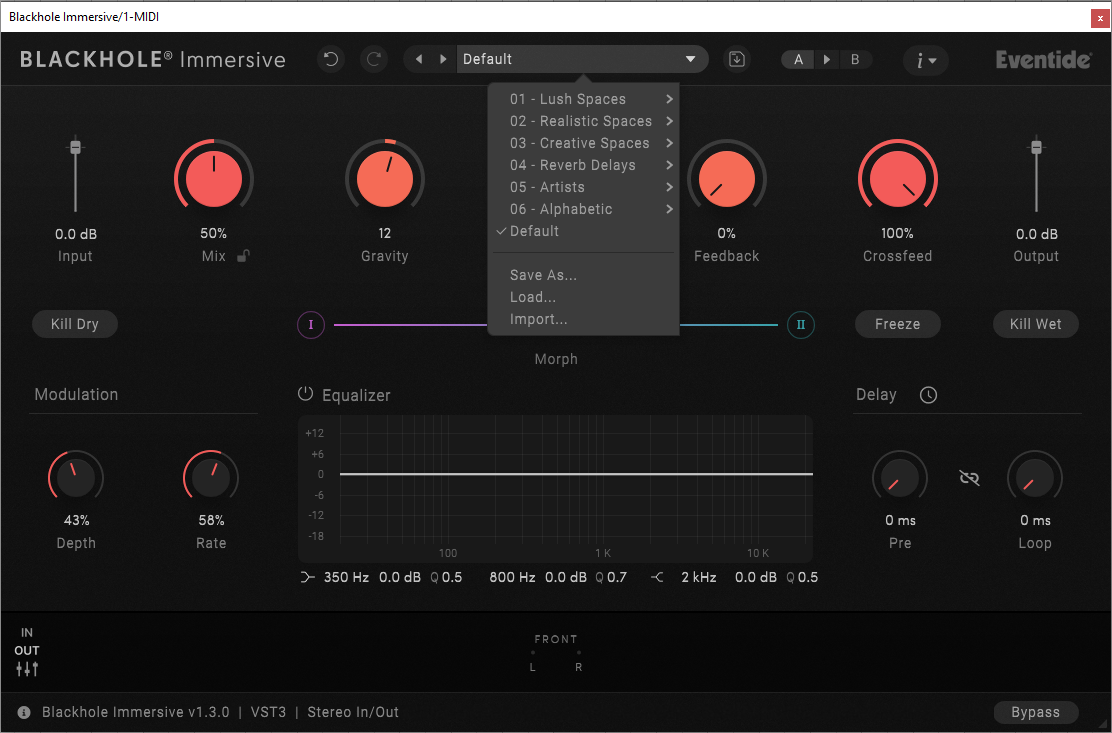
Task: Click the info icon in status bar
Action: (23, 712)
